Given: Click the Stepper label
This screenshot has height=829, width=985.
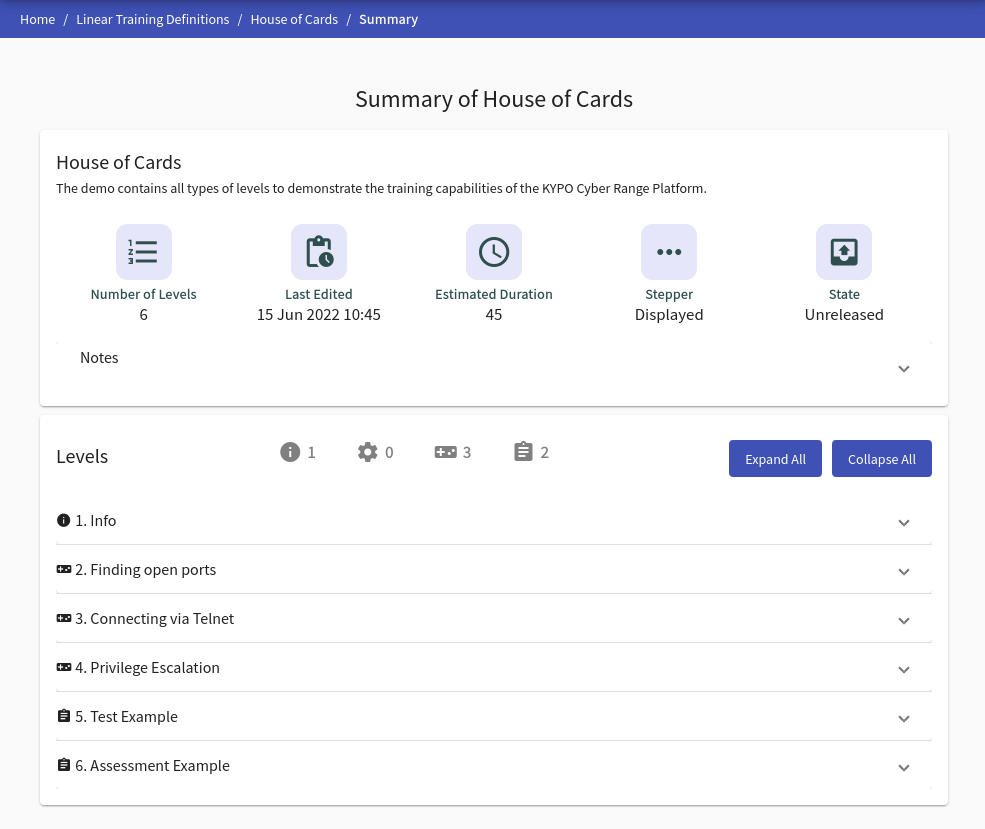Looking at the screenshot, I should 669,295.
